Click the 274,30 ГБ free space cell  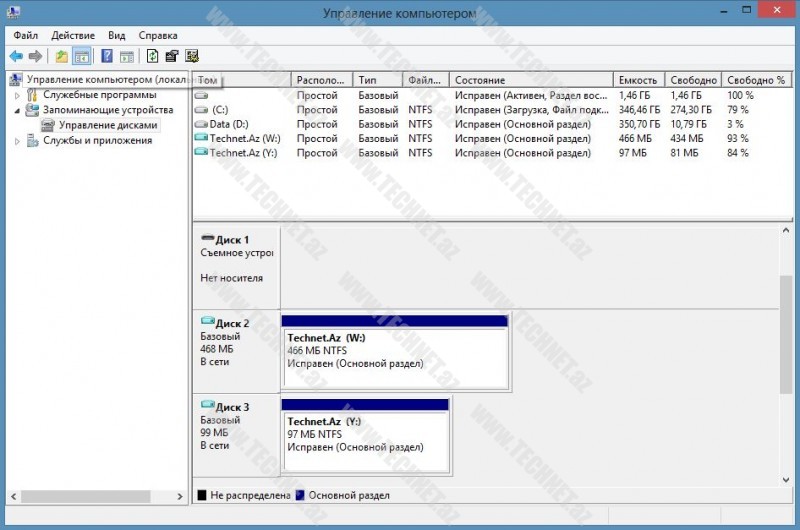691,110
